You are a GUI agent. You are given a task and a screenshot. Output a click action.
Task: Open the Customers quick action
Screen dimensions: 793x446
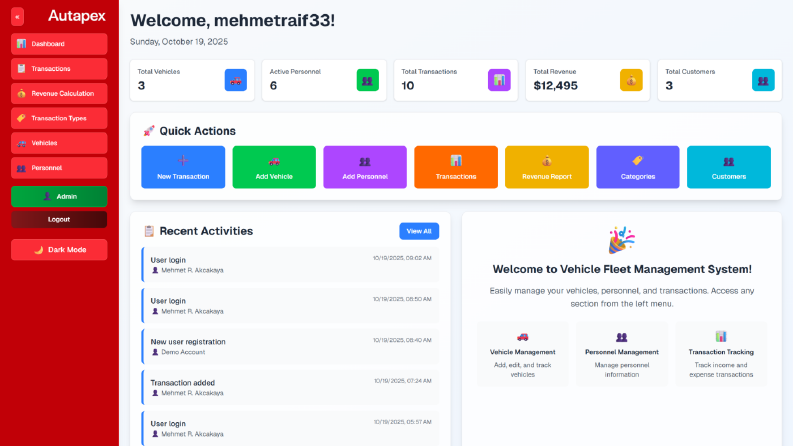[x=729, y=167]
